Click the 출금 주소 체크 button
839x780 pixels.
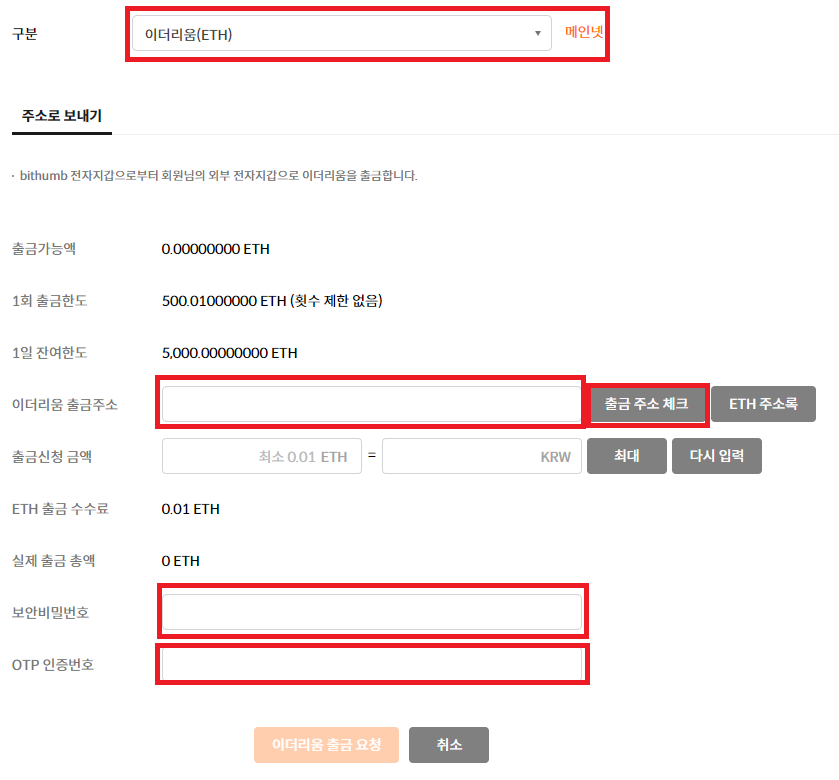click(647, 404)
